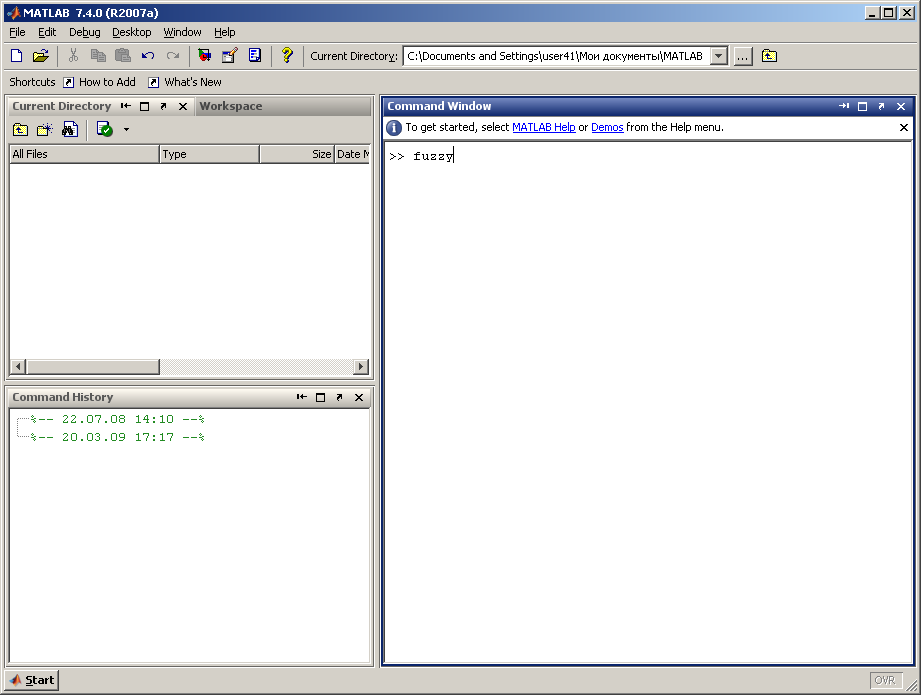The height and width of the screenshot is (695, 921).
Task: Redo action using toolbar arrow icon
Action: [x=173, y=56]
